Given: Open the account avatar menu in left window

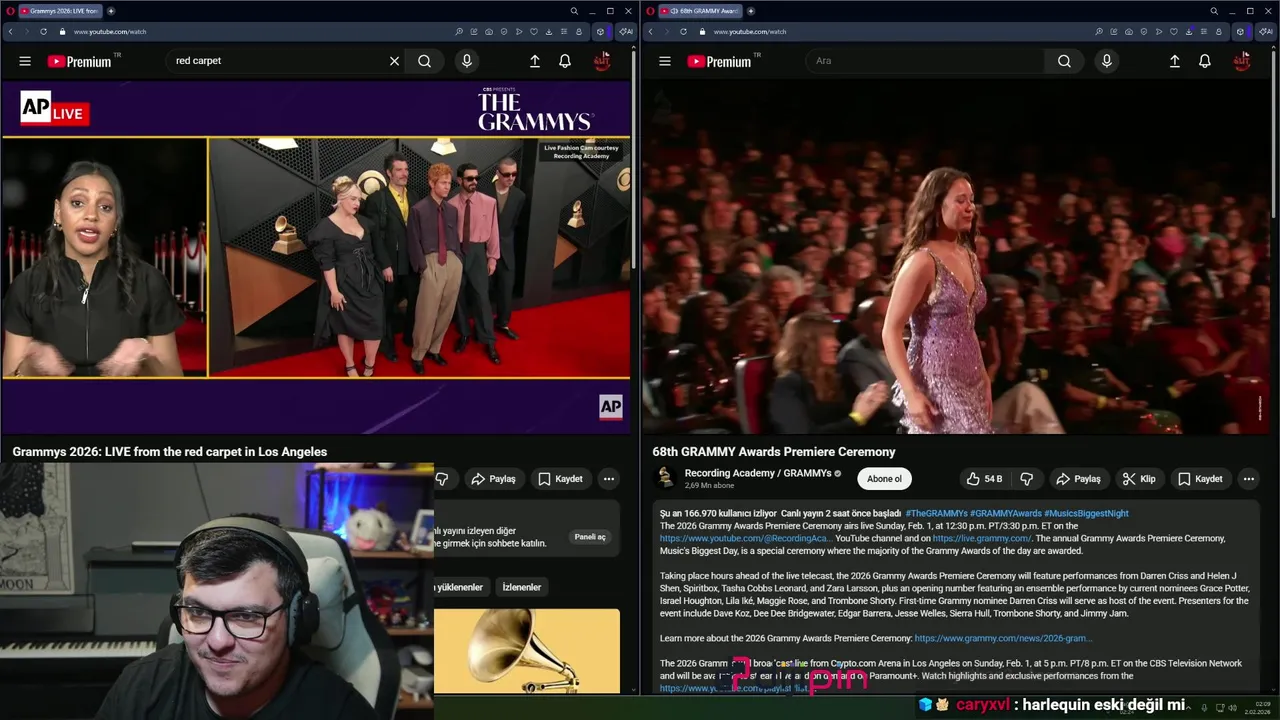Looking at the screenshot, I should [x=601, y=61].
